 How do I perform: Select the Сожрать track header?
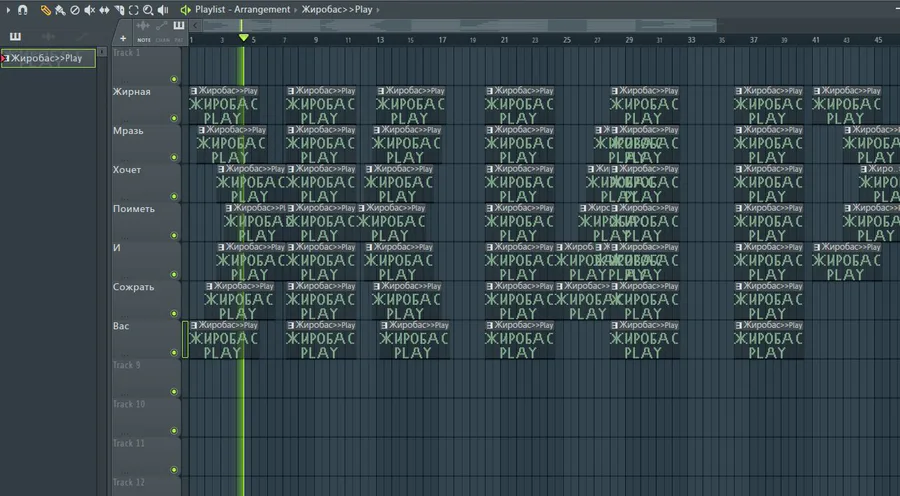(146, 300)
